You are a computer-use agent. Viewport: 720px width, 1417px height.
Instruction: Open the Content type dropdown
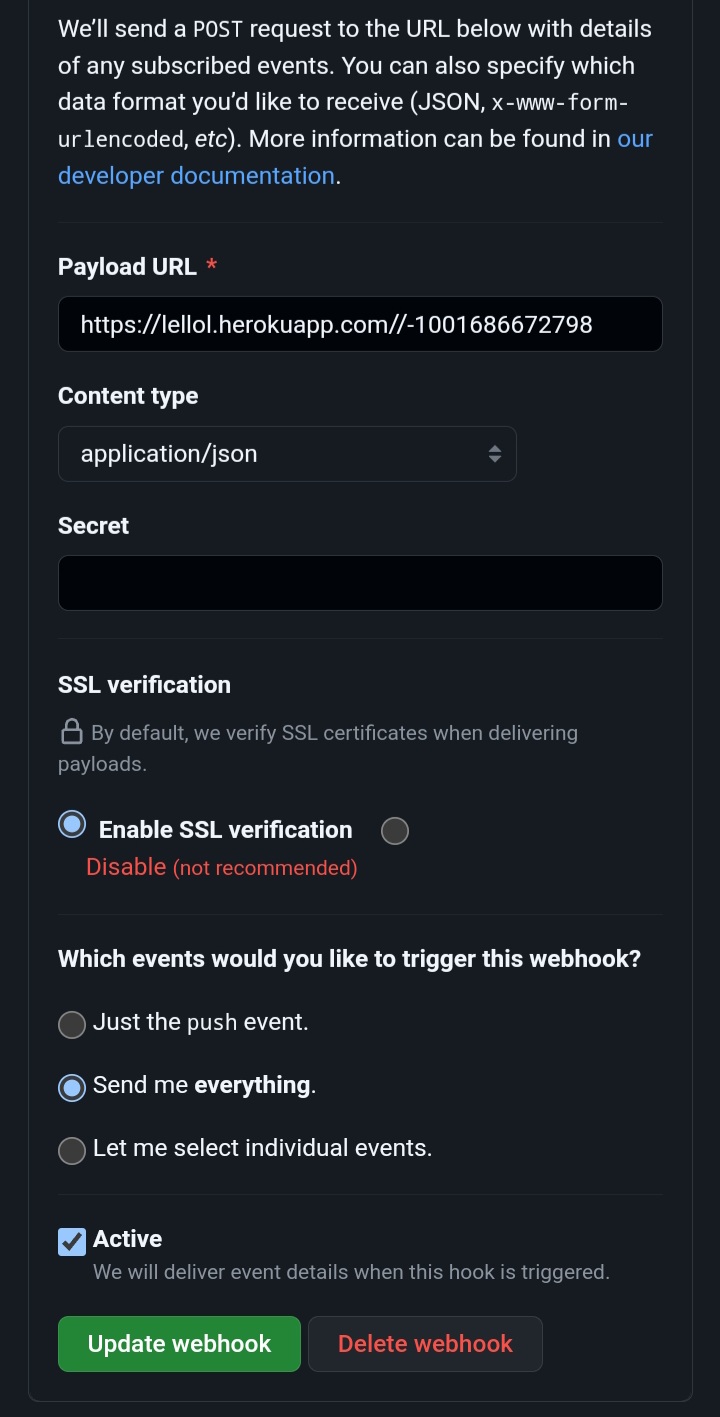click(287, 454)
